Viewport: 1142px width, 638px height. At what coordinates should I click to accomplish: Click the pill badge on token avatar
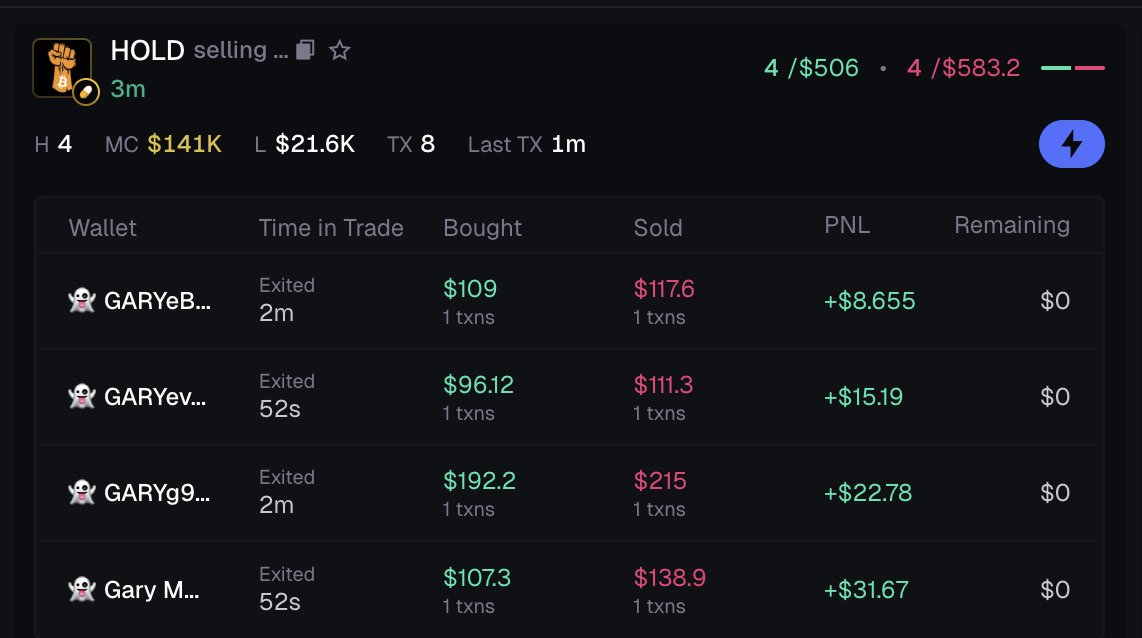pyautogui.click(x=87, y=92)
